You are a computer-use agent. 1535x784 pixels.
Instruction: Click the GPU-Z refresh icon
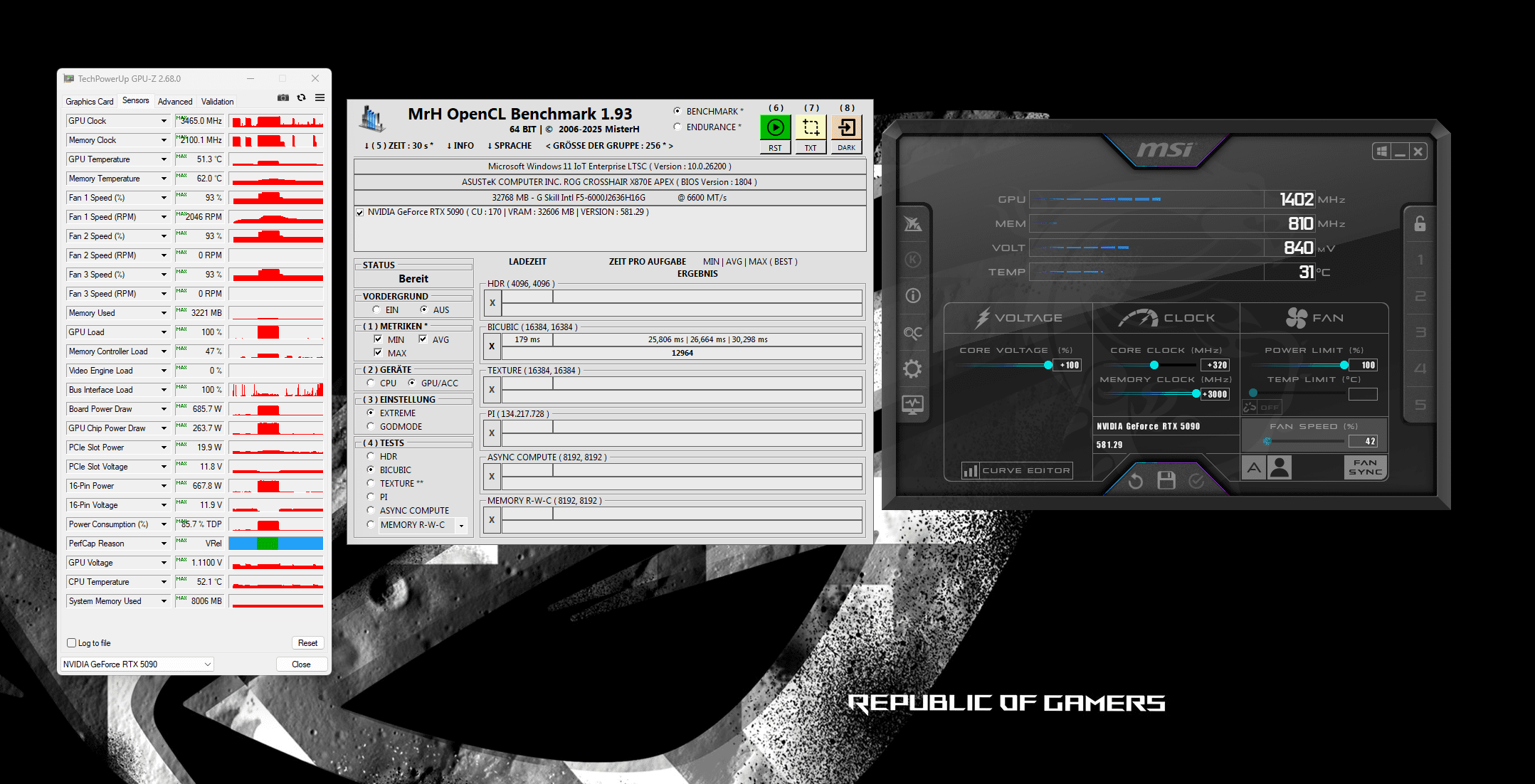[302, 97]
